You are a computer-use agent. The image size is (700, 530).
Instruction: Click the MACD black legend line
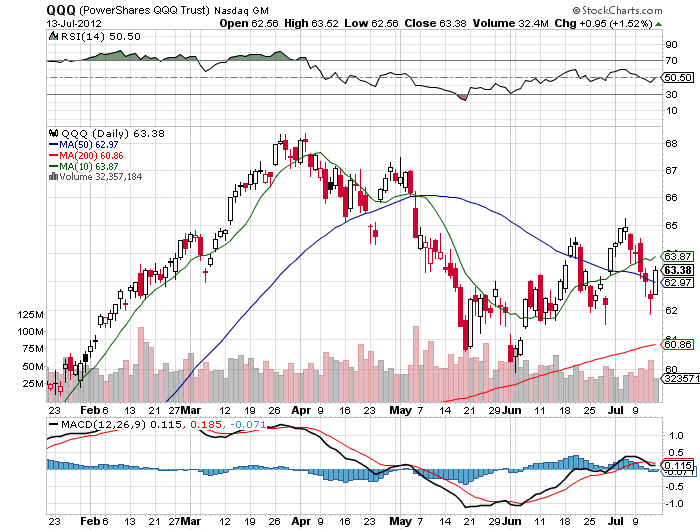pos(53,424)
